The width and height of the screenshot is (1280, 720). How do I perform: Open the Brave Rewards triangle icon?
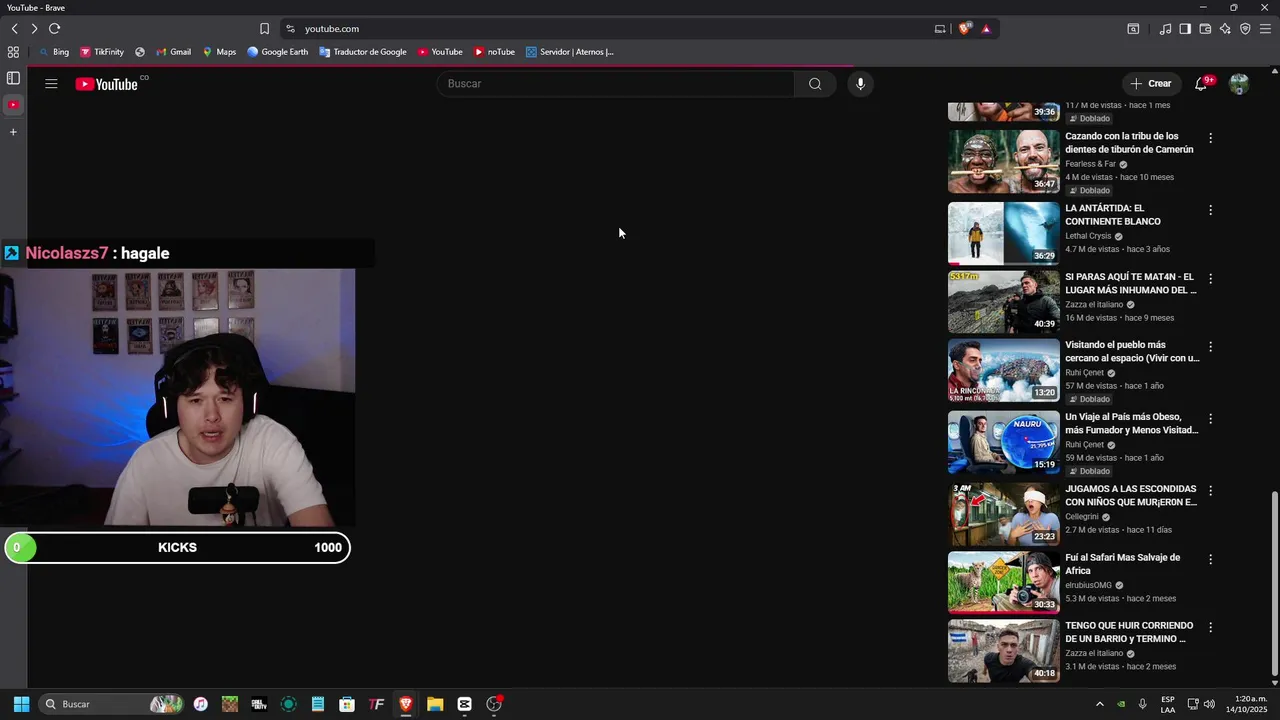click(x=986, y=29)
